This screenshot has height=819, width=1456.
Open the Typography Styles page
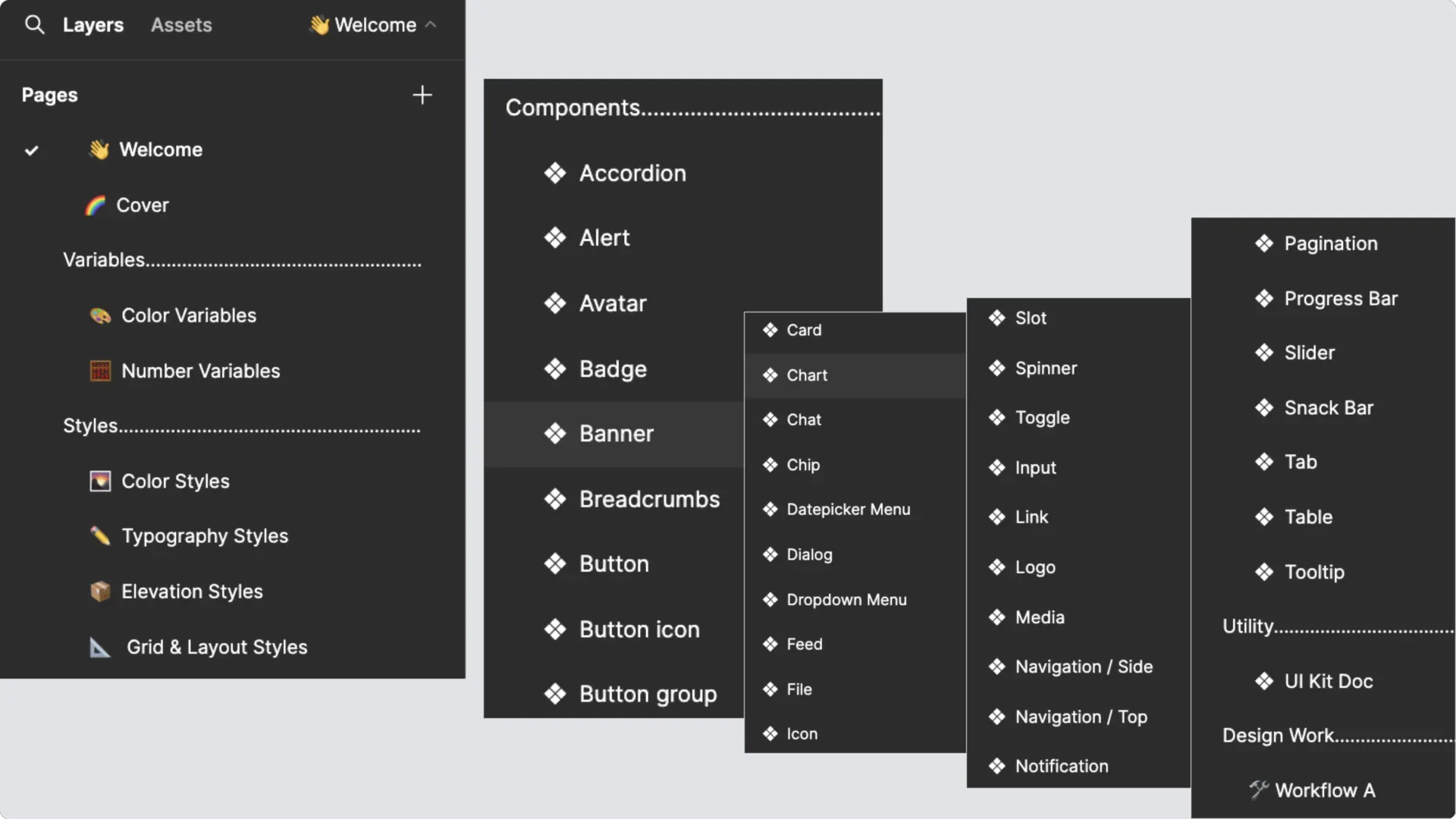click(205, 536)
